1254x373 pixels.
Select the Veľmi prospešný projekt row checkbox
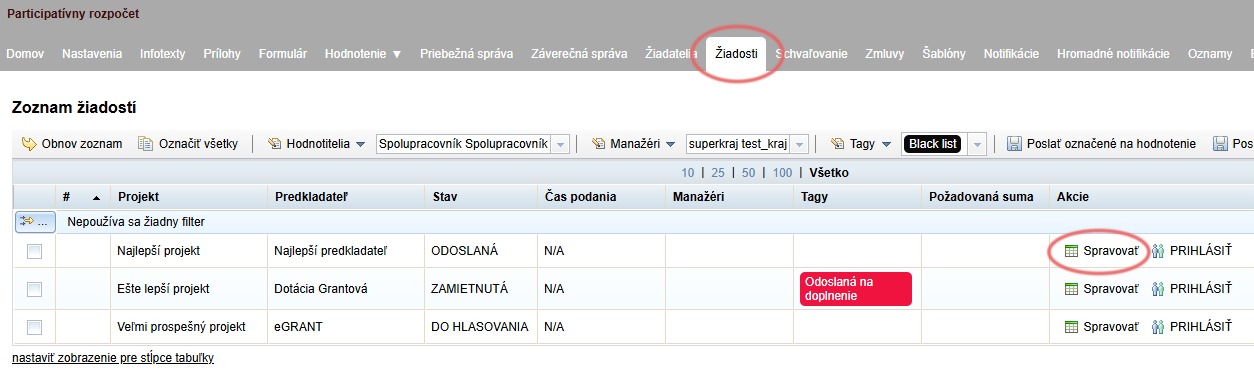(x=34, y=327)
